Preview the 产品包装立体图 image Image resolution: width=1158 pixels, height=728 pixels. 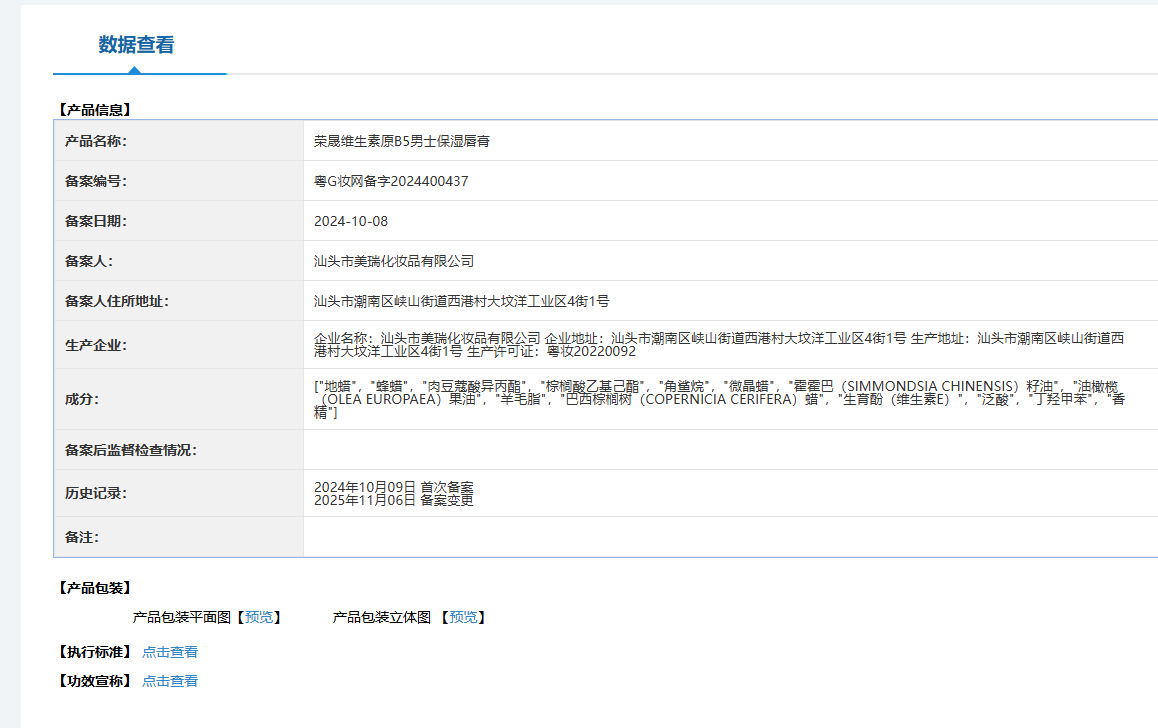[463, 617]
